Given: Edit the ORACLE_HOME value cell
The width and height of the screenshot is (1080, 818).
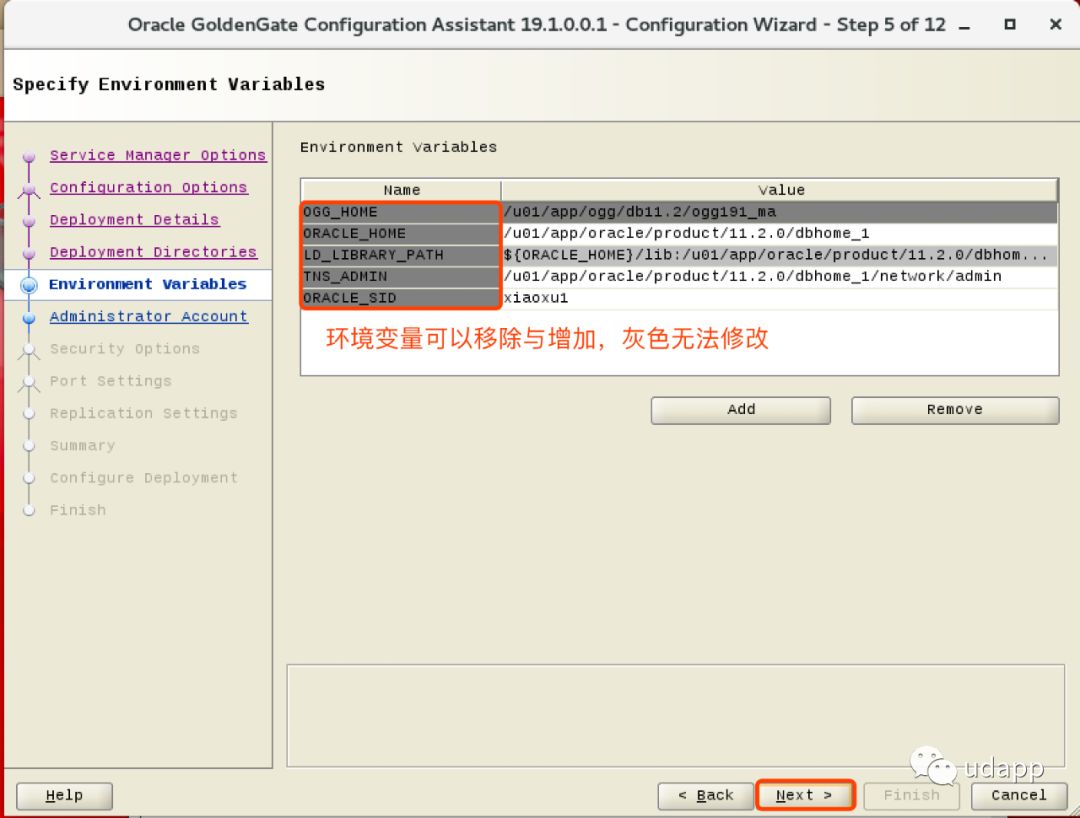Looking at the screenshot, I should 778,233.
